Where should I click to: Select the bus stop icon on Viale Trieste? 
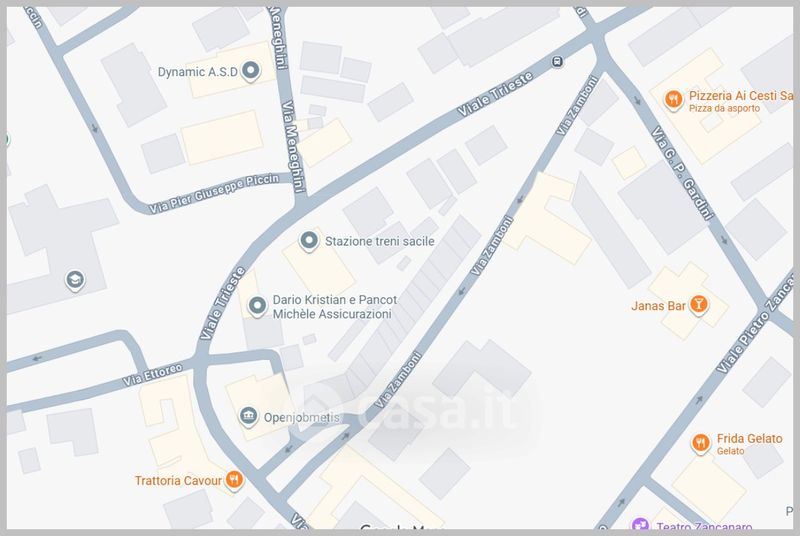click(557, 62)
